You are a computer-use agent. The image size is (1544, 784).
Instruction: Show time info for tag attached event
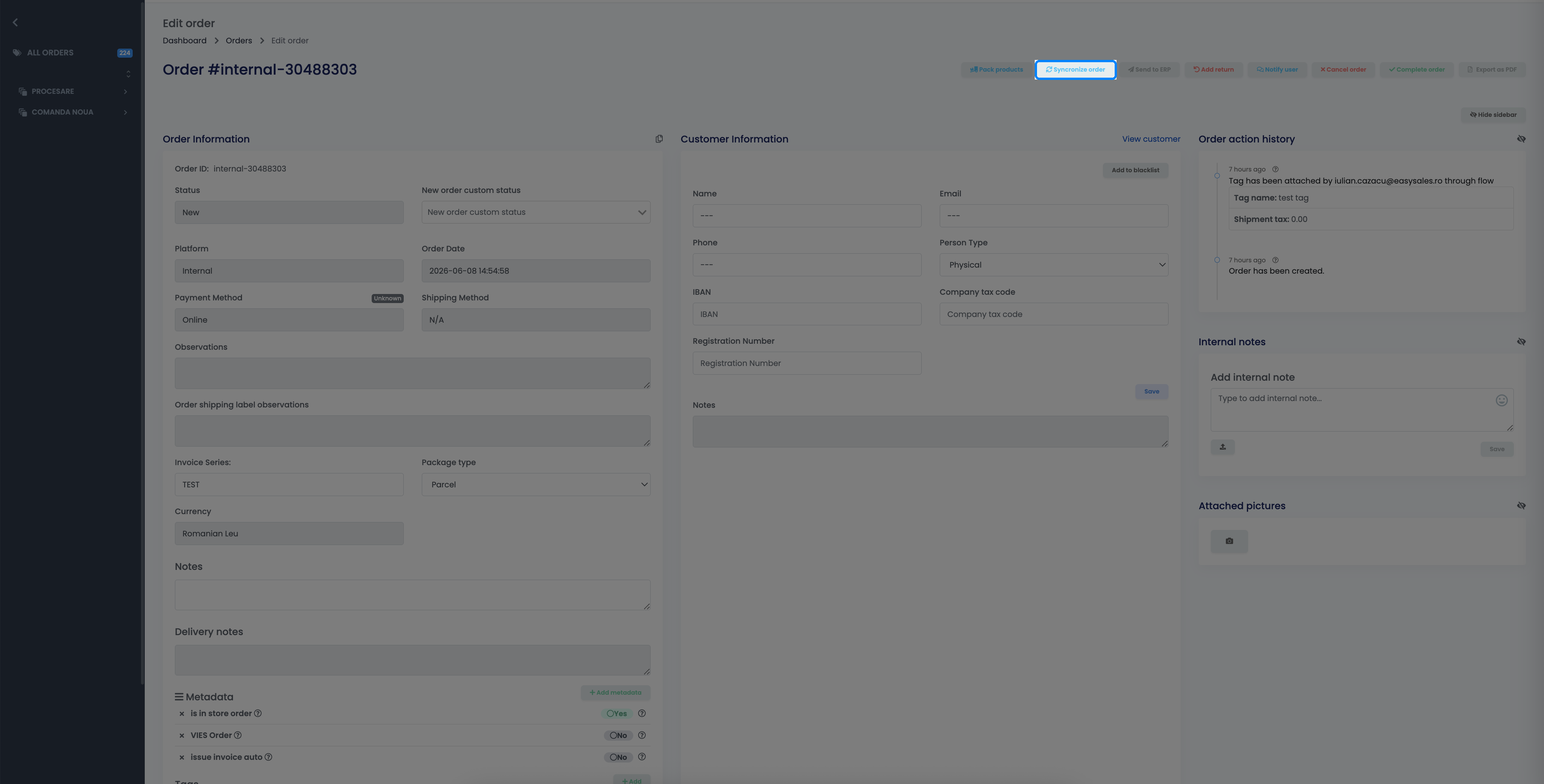pyautogui.click(x=1275, y=170)
